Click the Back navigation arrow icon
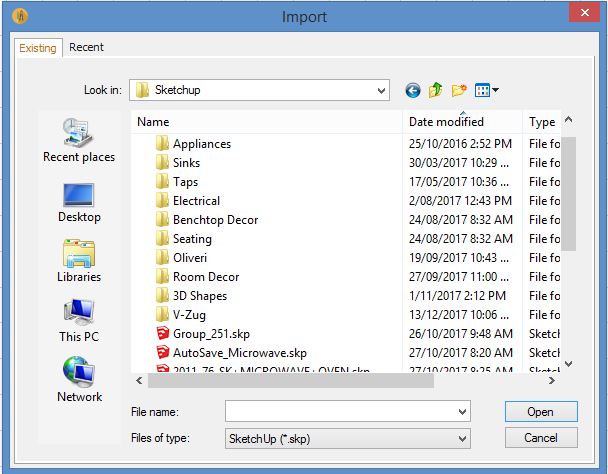This screenshot has height=474, width=608. (413, 90)
